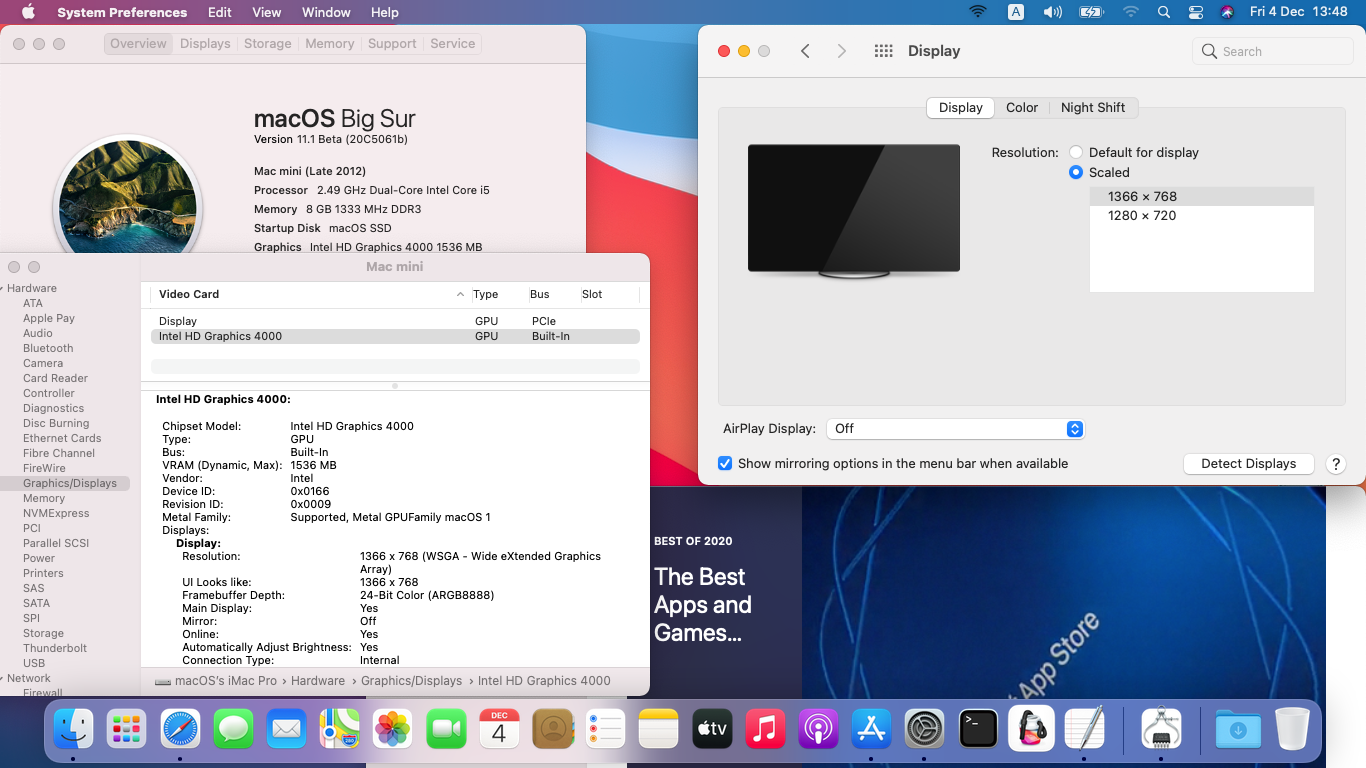Open the Apple menu
This screenshot has height=768, width=1366.
[x=28, y=12]
